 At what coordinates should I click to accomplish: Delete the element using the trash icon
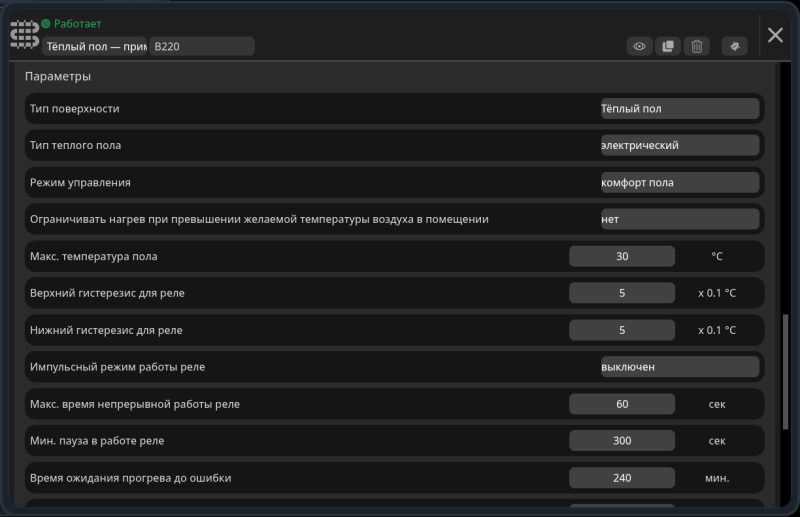(x=696, y=46)
